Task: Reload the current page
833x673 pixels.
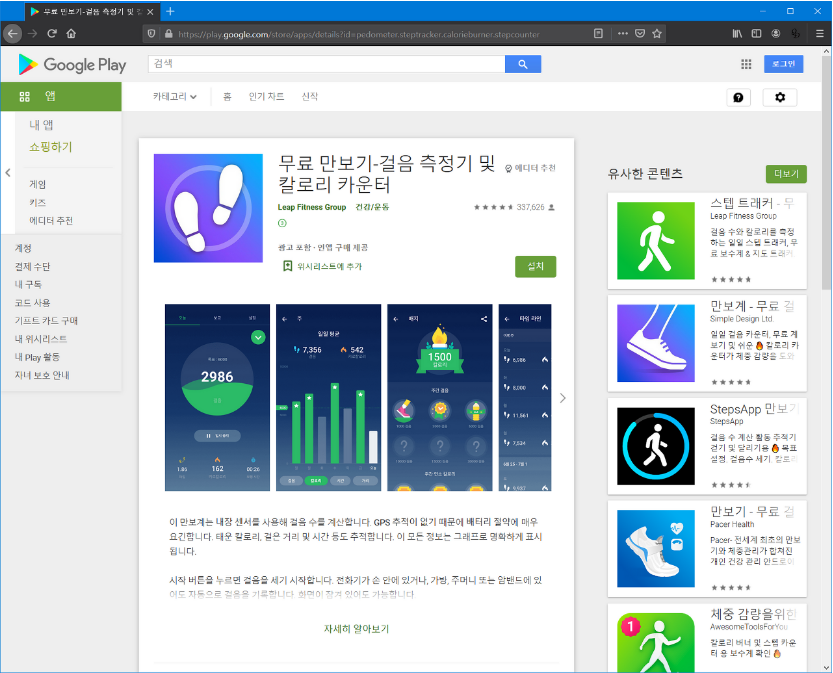Action: click(52, 33)
